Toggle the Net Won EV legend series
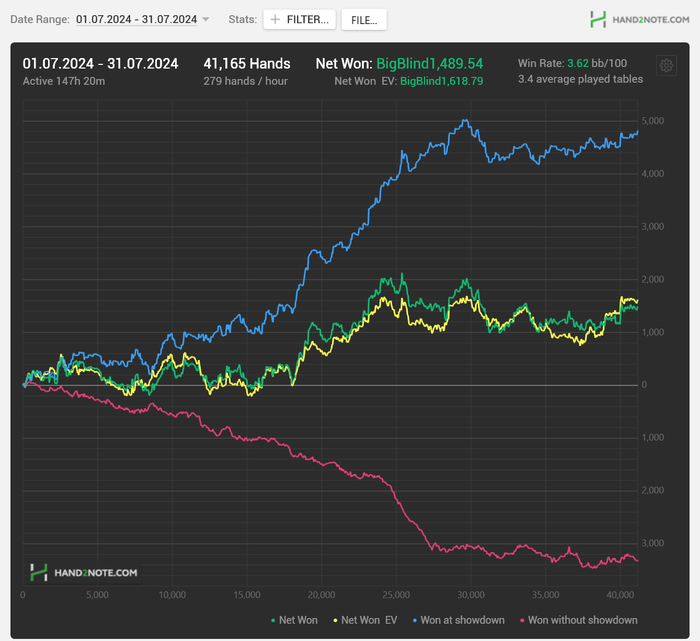Screen dimensions: 700x641 (x=365, y=620)
